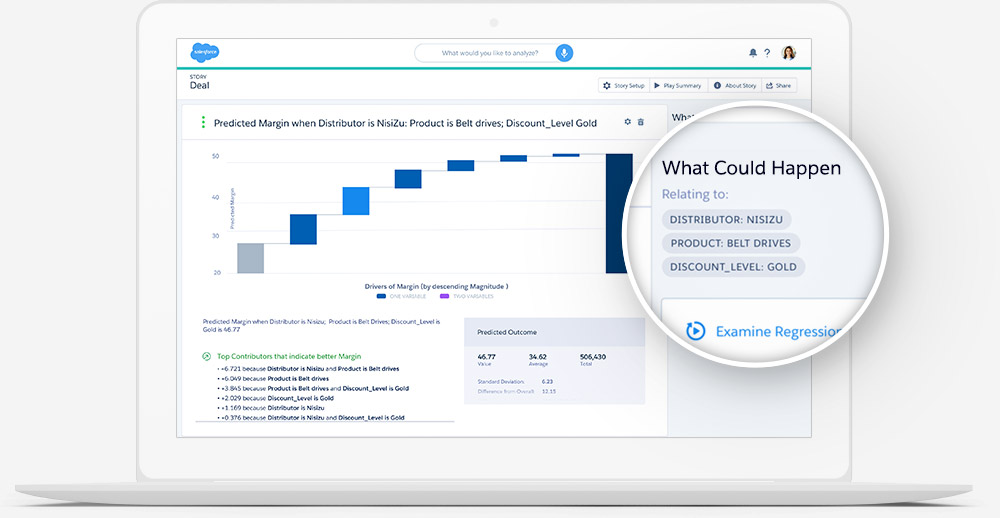Click the Standard Deviation 6.23 row
1000x518 pixels.
point(514,381)
